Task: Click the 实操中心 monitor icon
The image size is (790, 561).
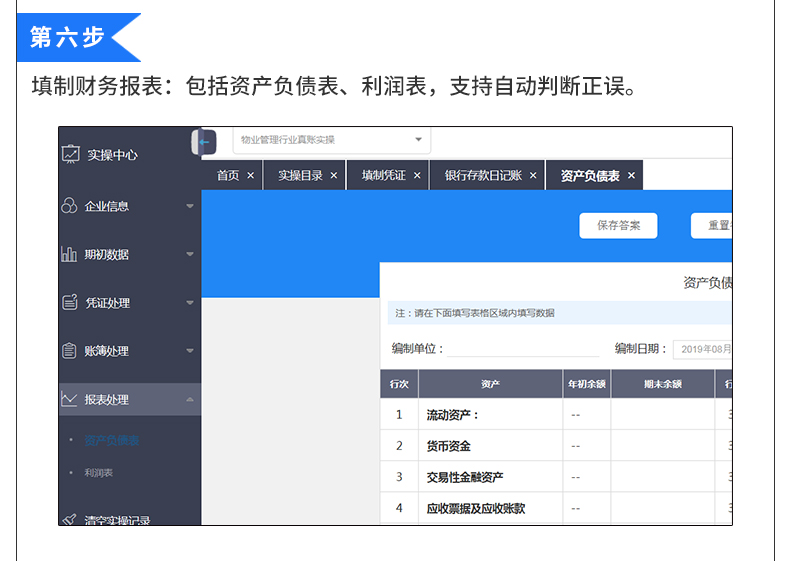Action: click(71, 154)
